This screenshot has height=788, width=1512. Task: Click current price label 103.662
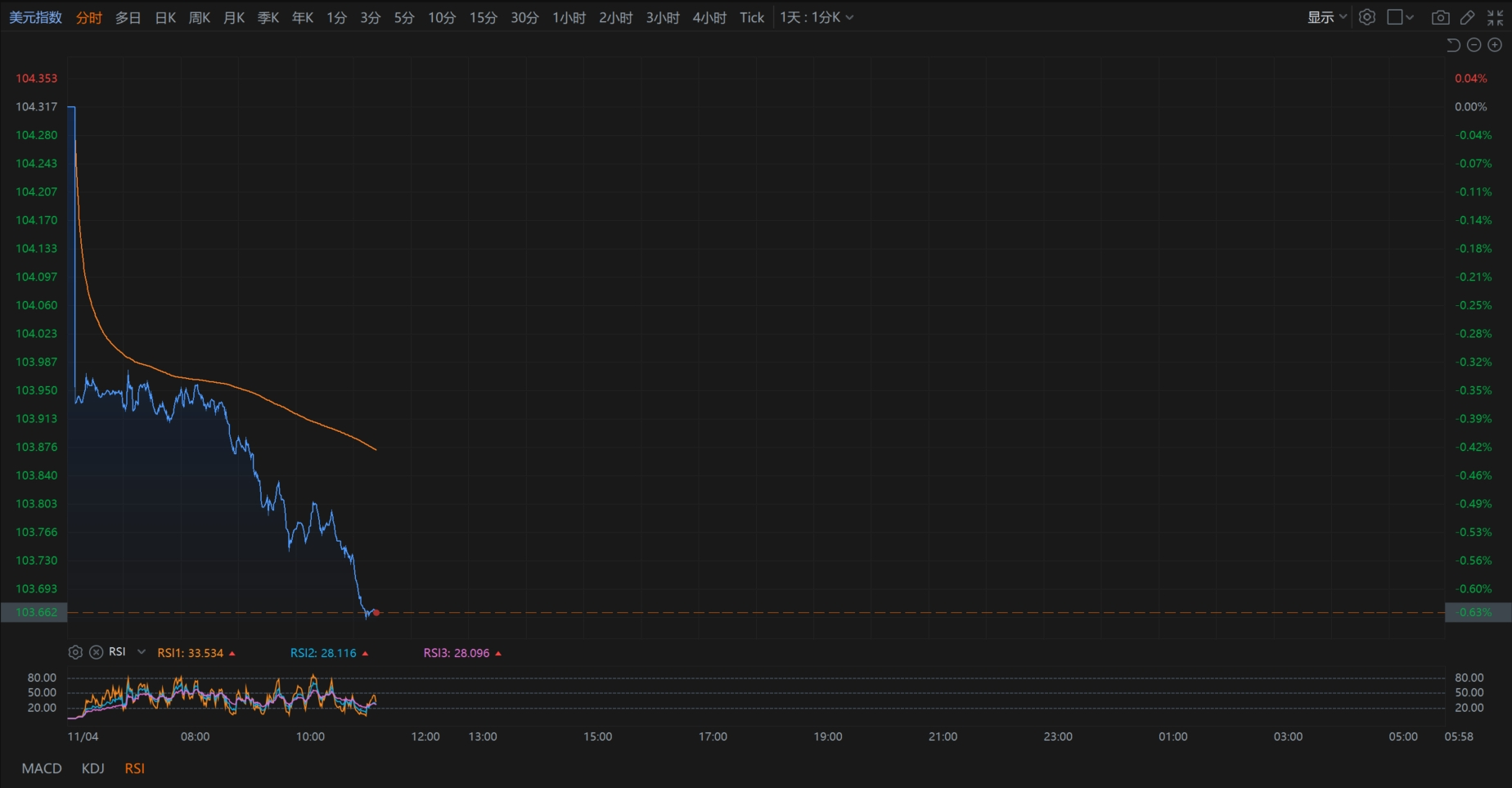34,612
